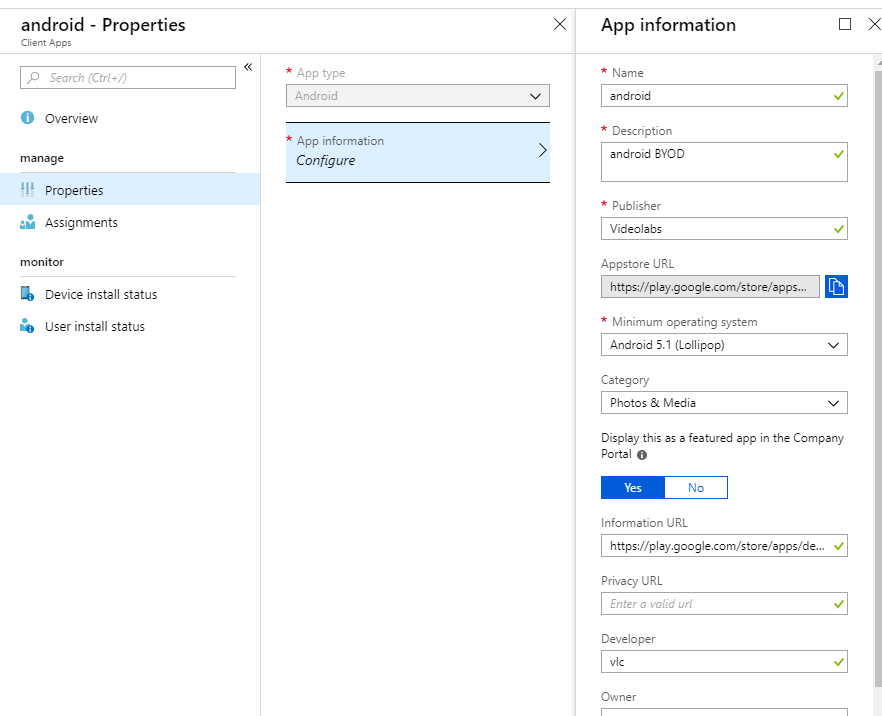Viewport: 882px width, 716px height.
Task: Open the App type dropdown
Action: coord(417,96)
